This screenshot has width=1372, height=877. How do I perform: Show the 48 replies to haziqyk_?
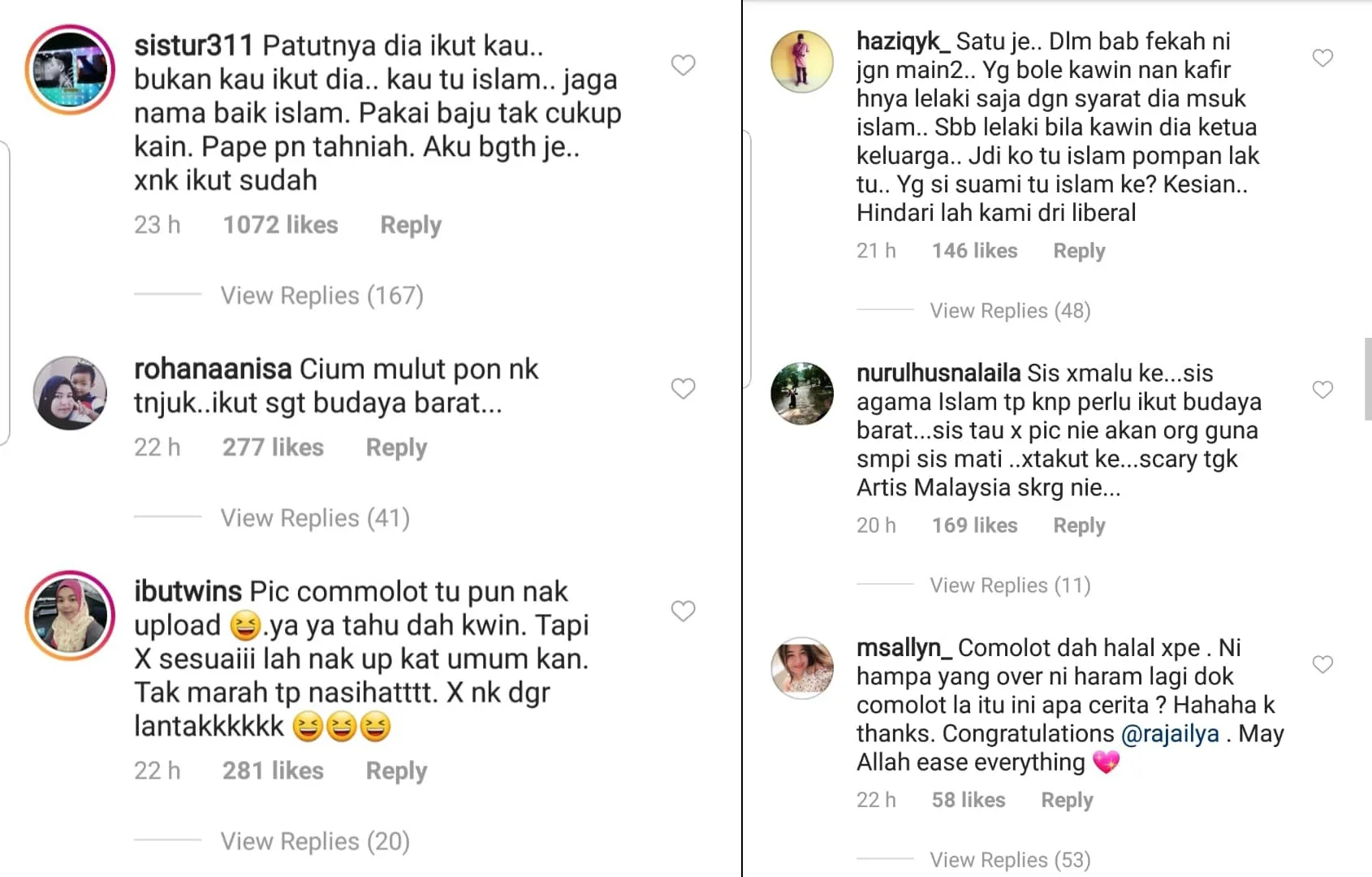[x=1010, y=311]
